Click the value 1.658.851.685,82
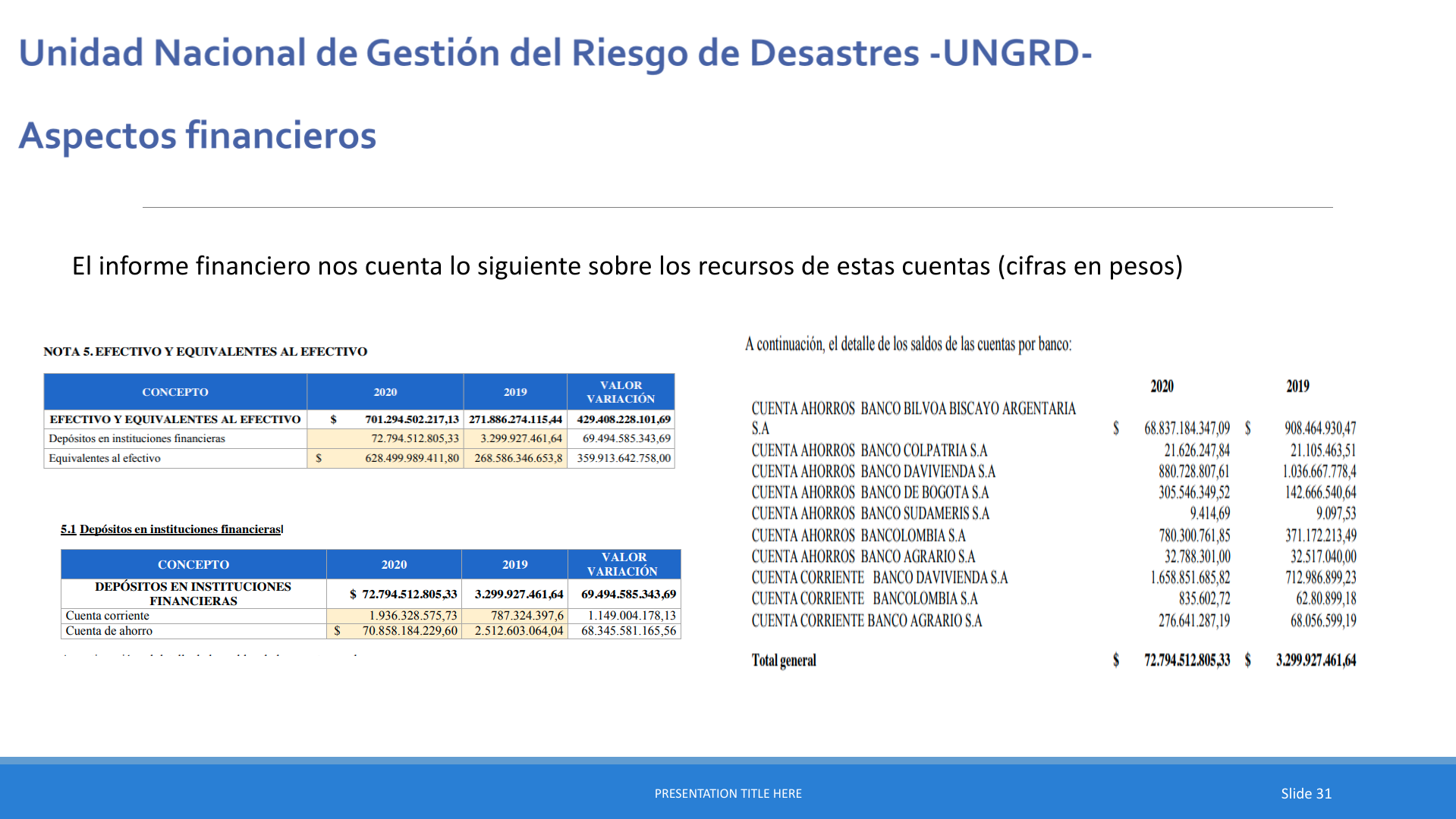Image resolution: width=1456 pixels, height=819 pixels. [x=1190, y=579]
